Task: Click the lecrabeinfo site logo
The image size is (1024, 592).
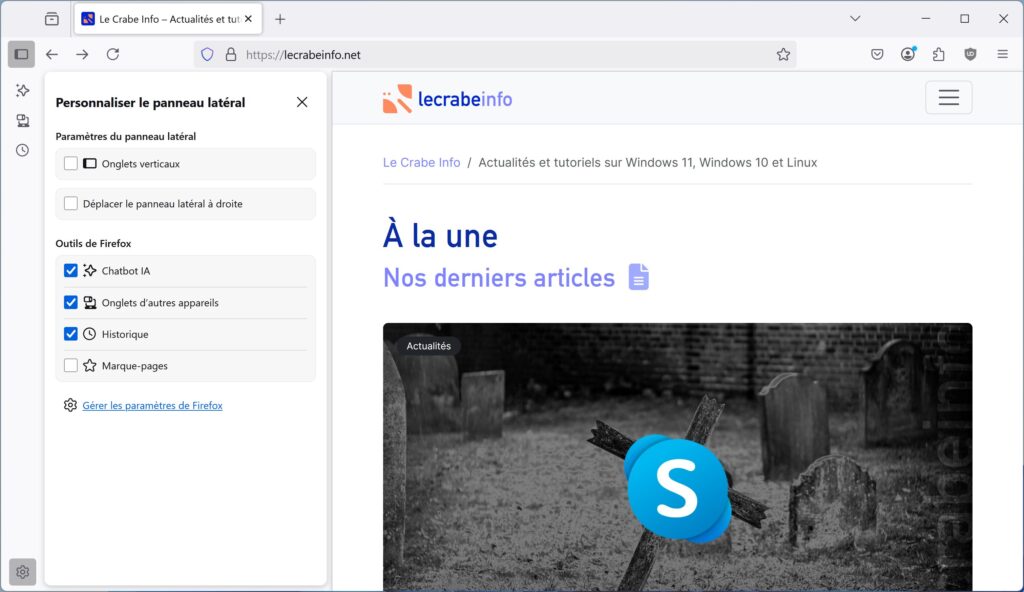Action: click(x=447, y=99)
